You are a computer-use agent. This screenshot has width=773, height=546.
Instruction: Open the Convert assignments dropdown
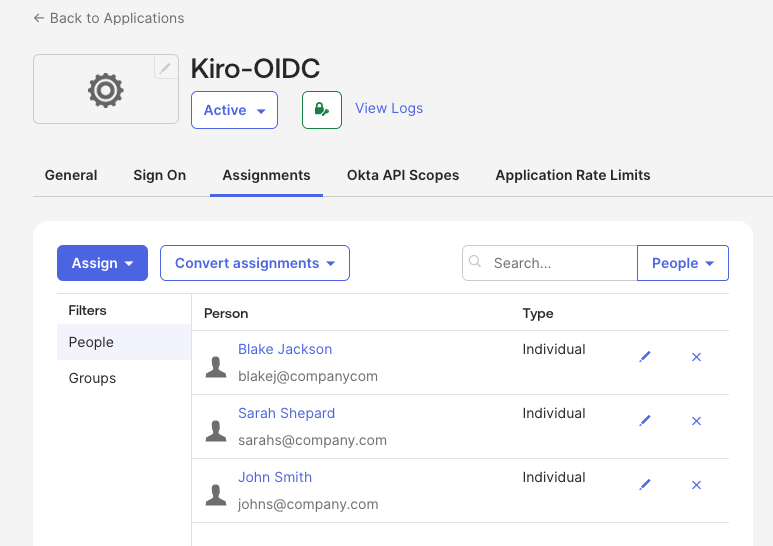tap(254, 263)
